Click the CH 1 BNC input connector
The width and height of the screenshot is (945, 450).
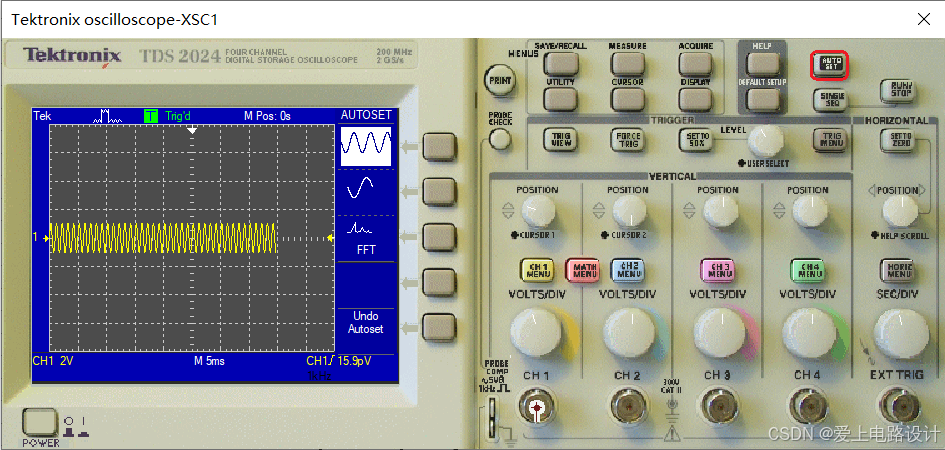coord(536,409)
